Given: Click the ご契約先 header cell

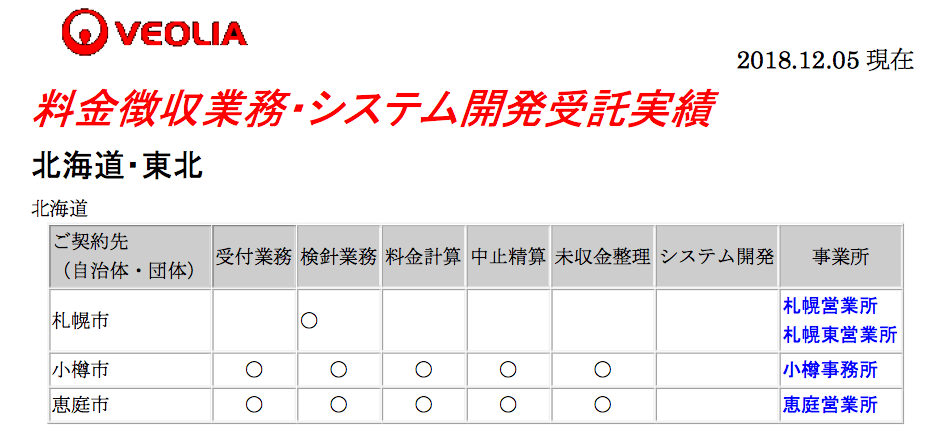Looking at the screenshot, I should click(x=131, y=257).
